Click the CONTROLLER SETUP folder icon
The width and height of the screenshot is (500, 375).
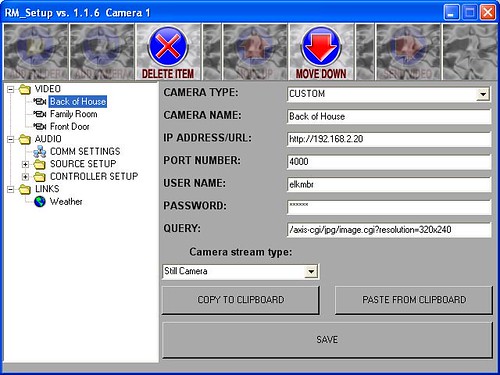click(x=40, y=176)
